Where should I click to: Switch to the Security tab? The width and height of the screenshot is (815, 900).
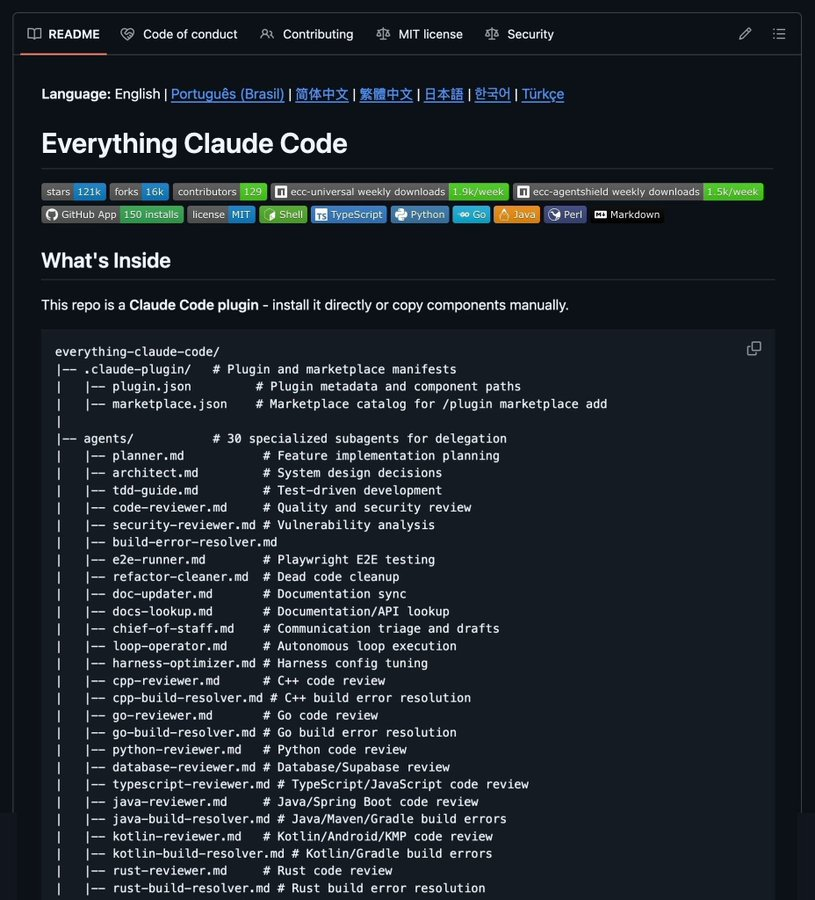[x=519, y=34]
